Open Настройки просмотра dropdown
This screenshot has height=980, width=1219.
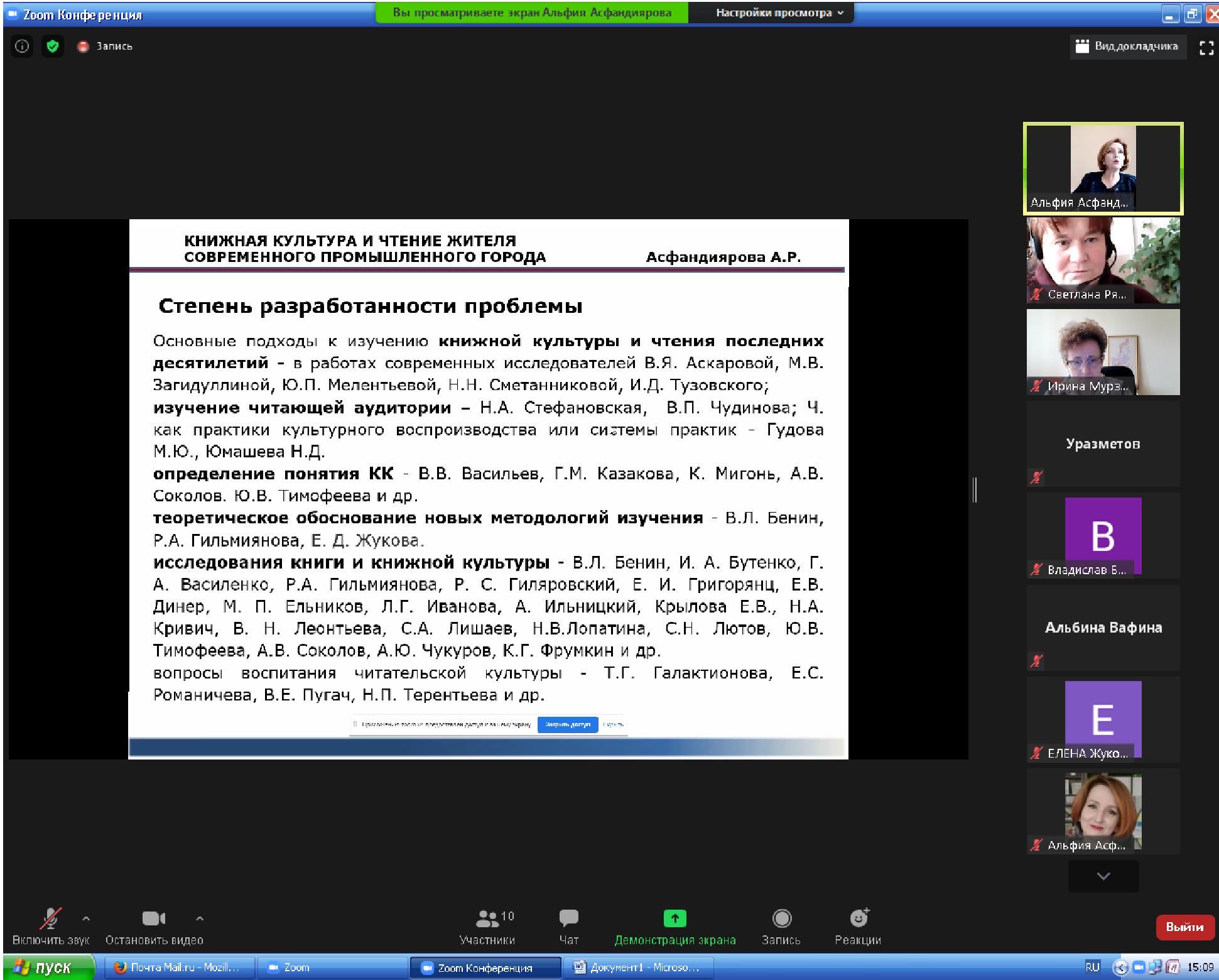pyautogui.click(x=779, y=13)
